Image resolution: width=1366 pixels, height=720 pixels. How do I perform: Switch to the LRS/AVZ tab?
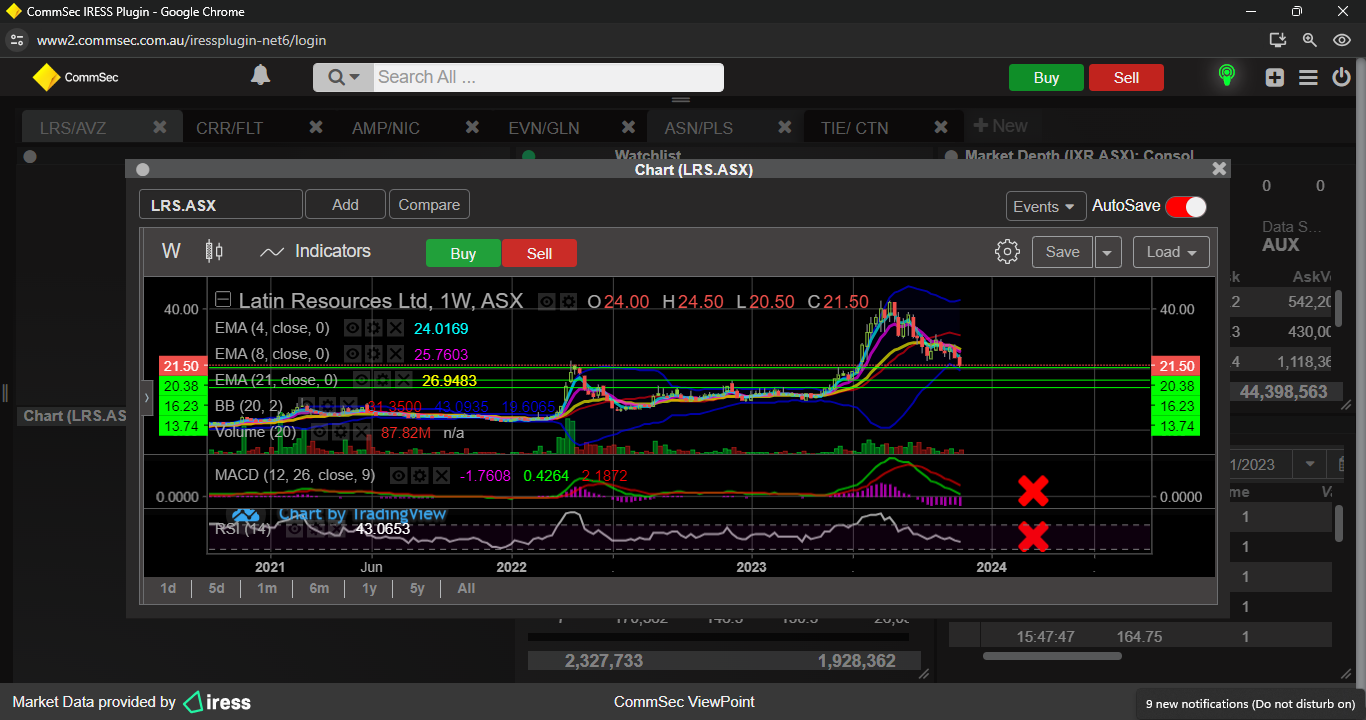click(73, 128)
